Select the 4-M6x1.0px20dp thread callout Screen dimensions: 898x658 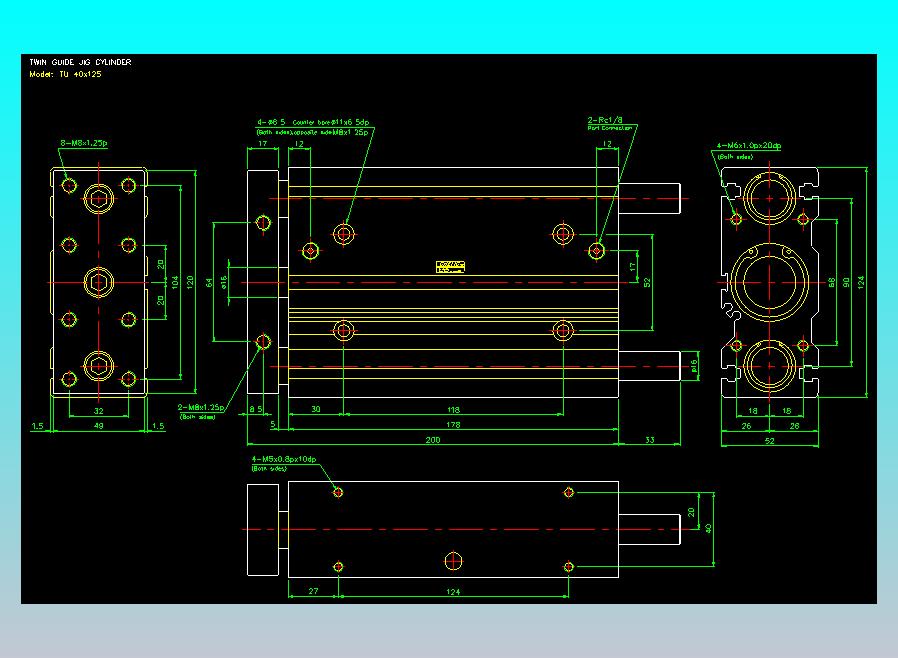(x=749, y=145)
